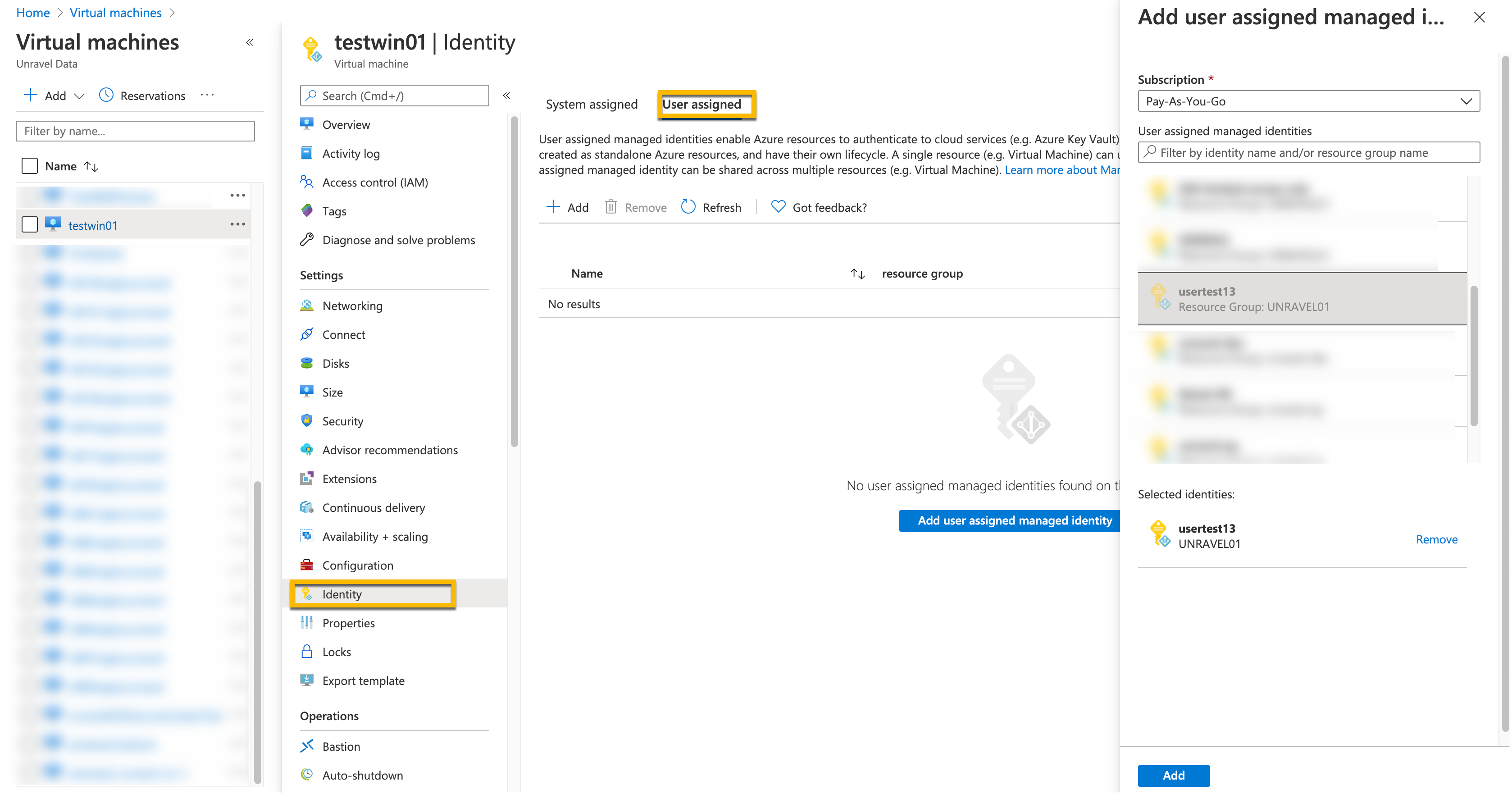This screenshot has width=1512, height=794.
Task: Open more toolbar options ellipsis
Action: (207, 95)
